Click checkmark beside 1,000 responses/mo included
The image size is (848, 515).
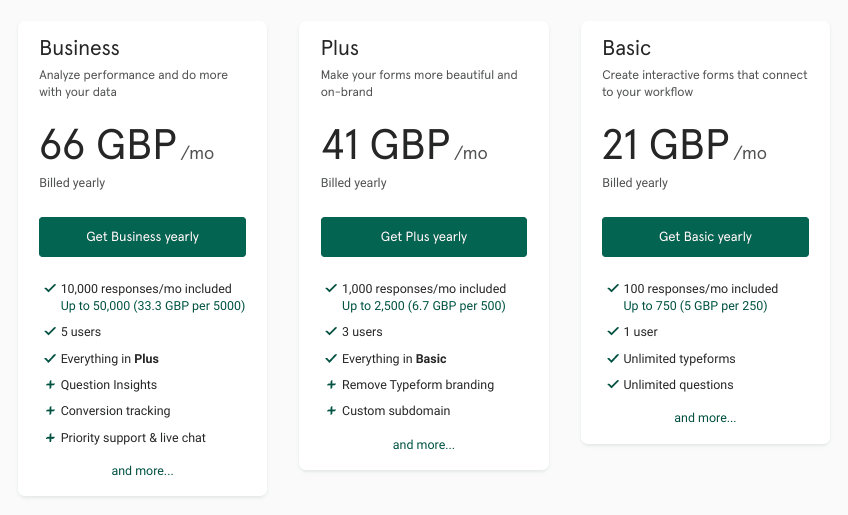(x=332, y=288)
